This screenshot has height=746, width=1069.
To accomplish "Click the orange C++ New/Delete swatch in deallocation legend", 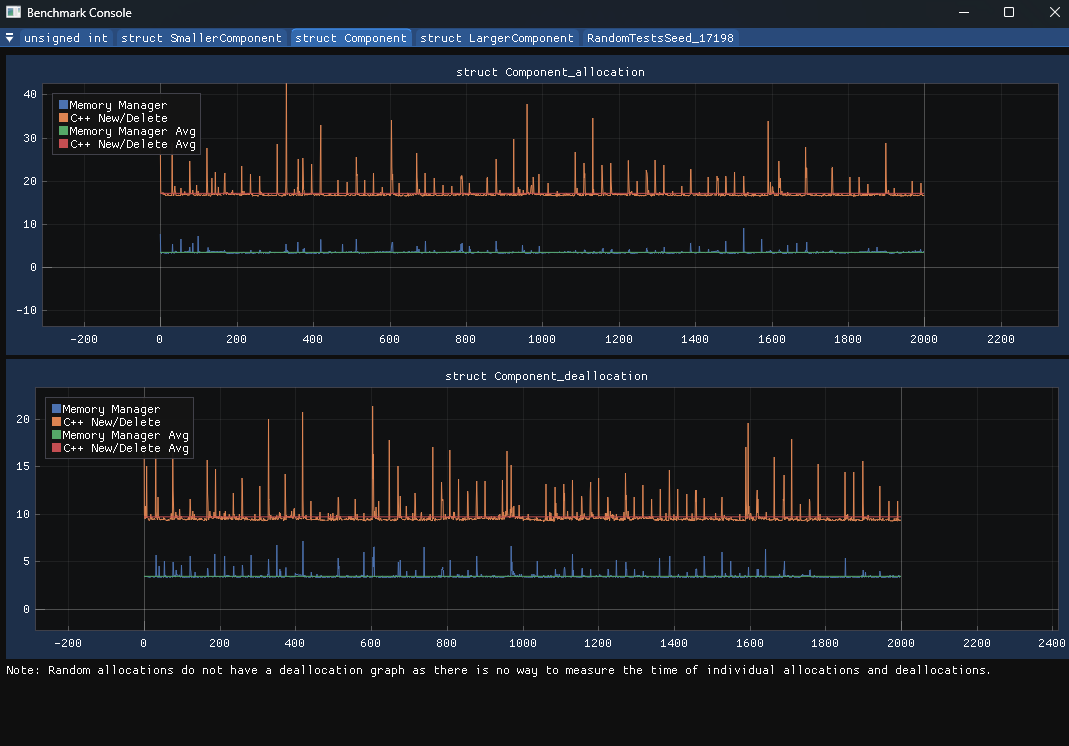I will tap(57, 422).
